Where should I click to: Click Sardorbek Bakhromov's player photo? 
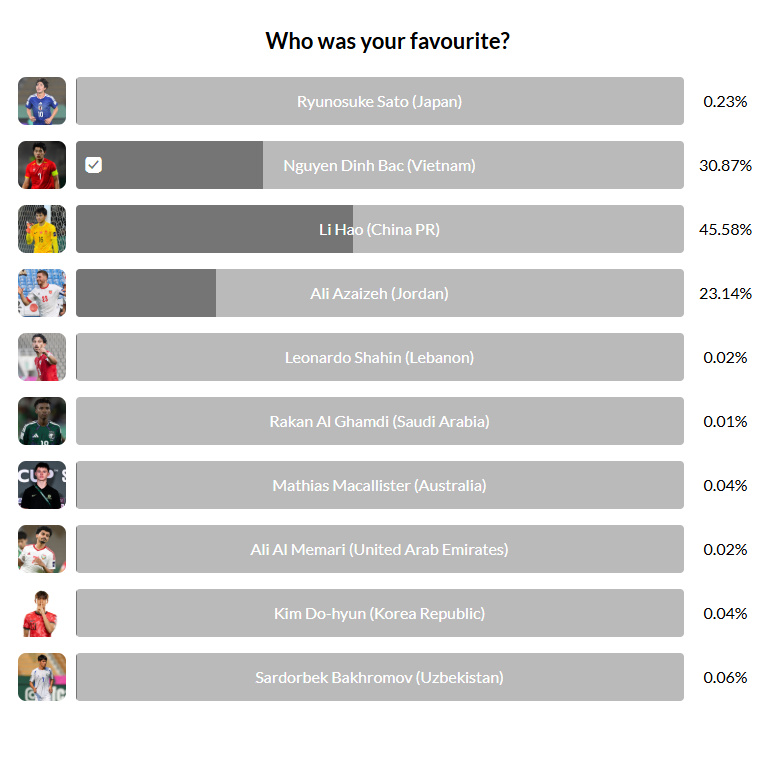click(42, 677)
